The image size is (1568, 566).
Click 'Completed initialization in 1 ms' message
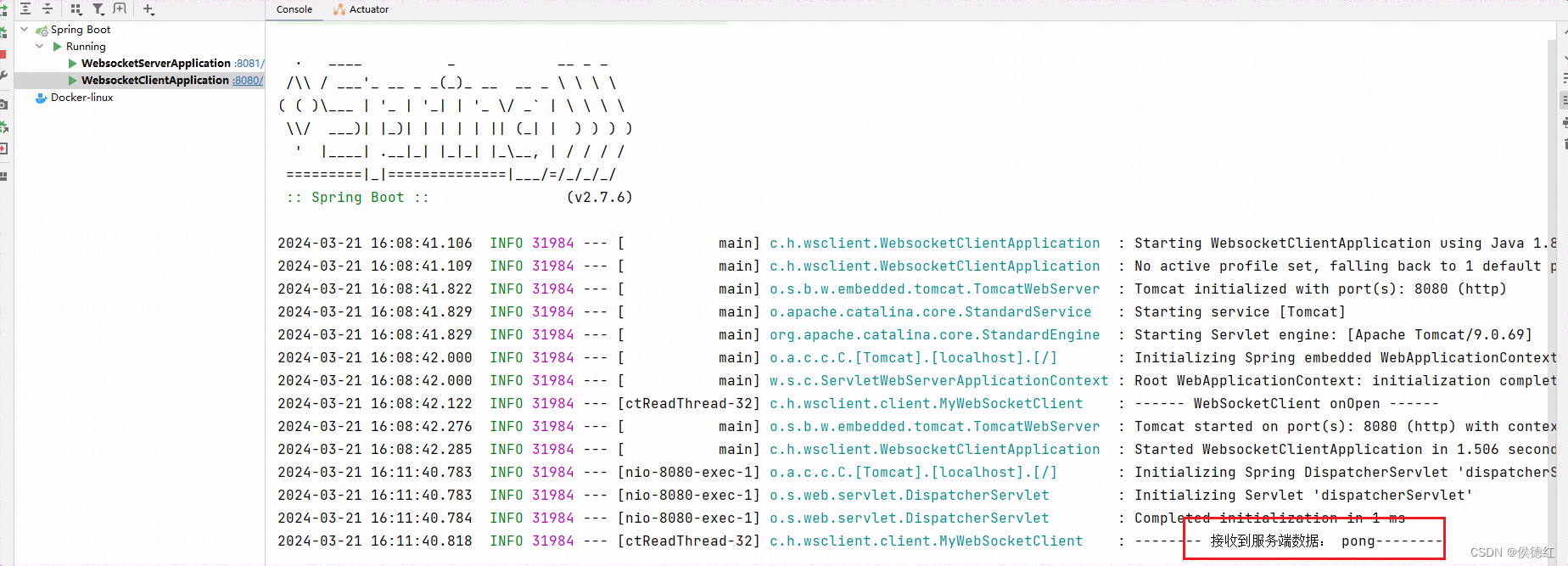(1269, 518)
